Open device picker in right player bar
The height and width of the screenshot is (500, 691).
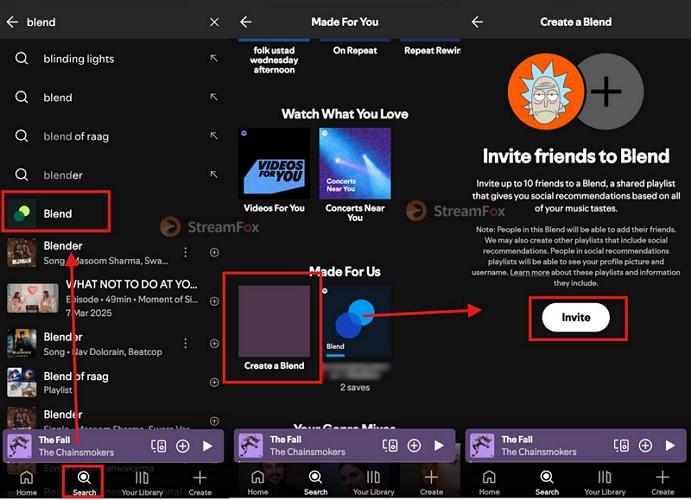point(621,446)
